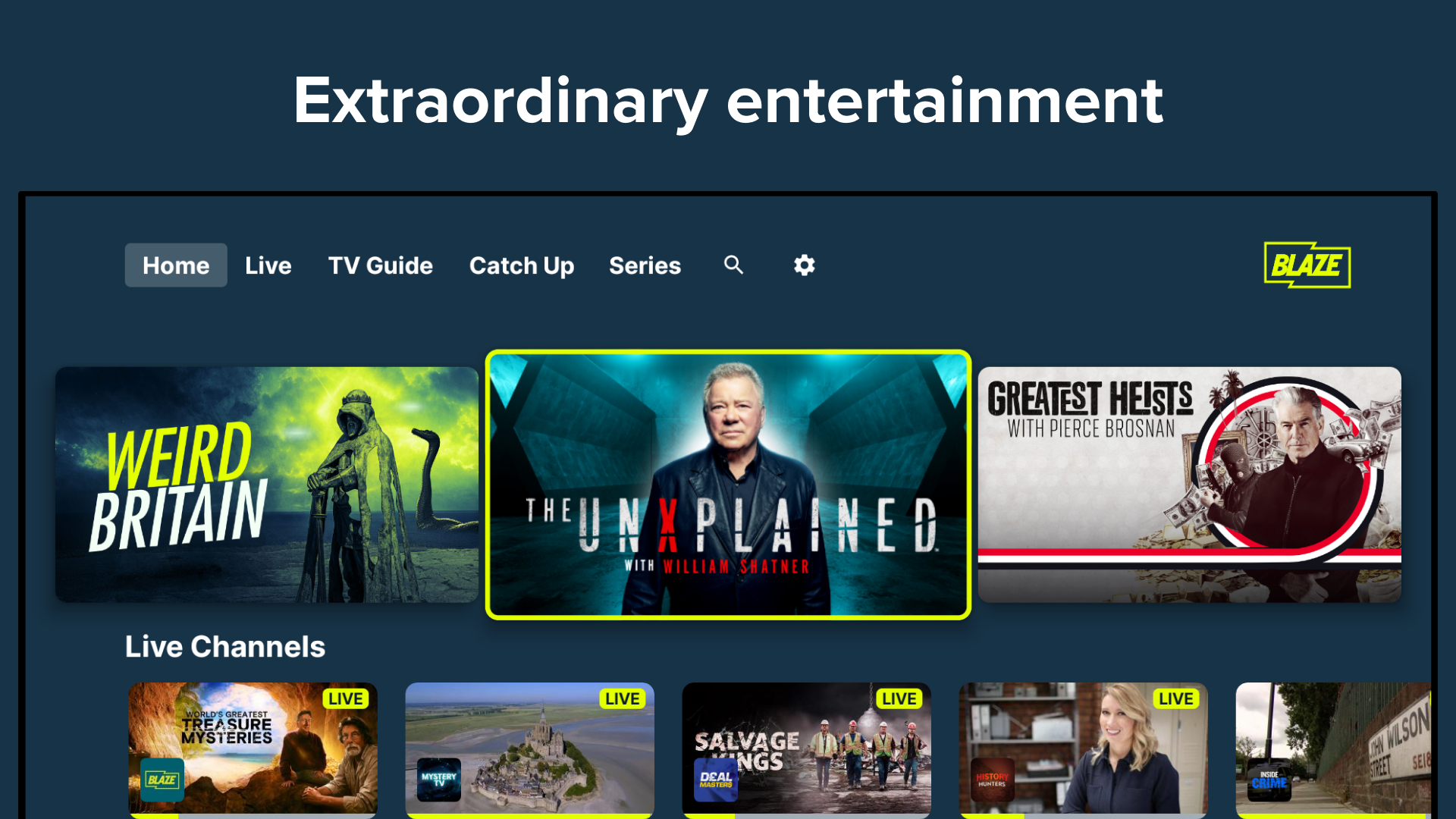Screen dimensions: 1456x819
Task: Click the LIVE badge on the Mystery TV tile
Action: tap(623, 698)
